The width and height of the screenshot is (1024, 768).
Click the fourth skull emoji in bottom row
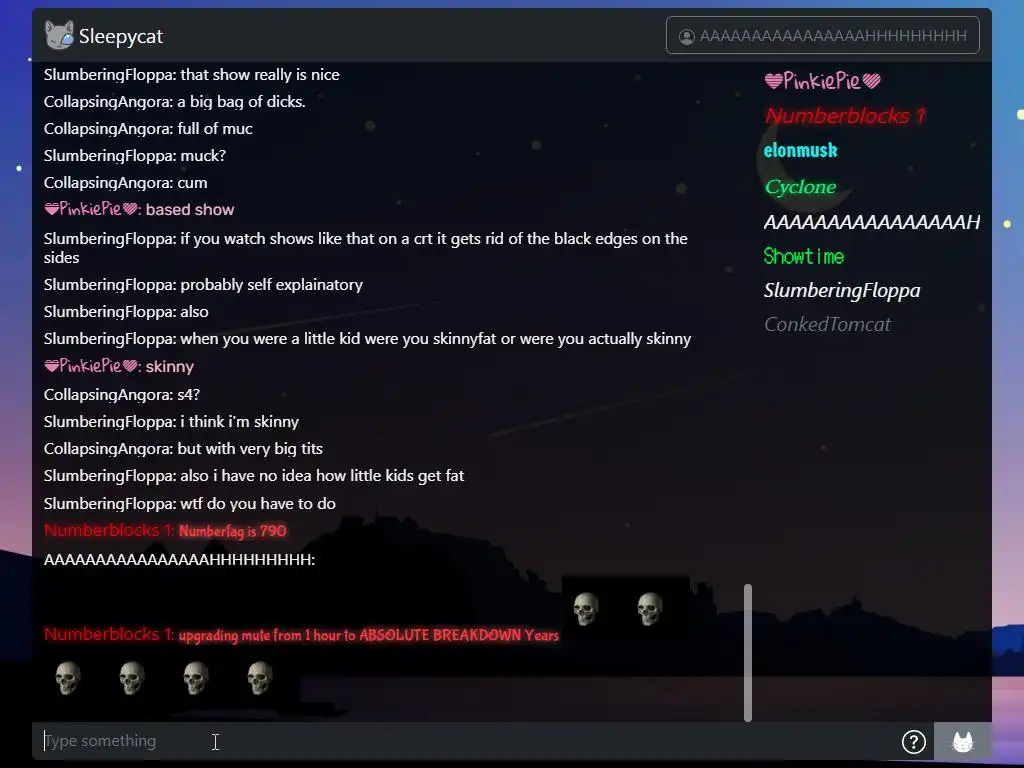260,678
